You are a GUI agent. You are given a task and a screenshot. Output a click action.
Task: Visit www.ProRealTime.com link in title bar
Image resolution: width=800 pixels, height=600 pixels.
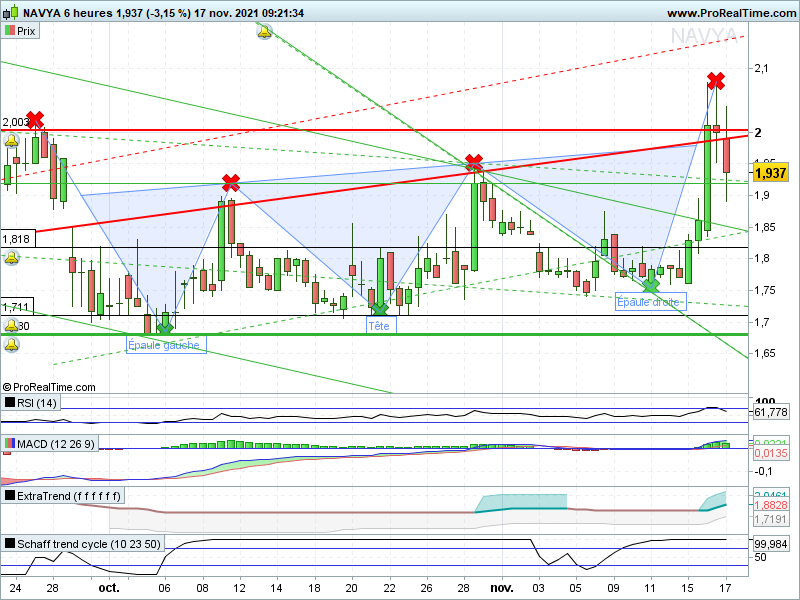point(731,13)
